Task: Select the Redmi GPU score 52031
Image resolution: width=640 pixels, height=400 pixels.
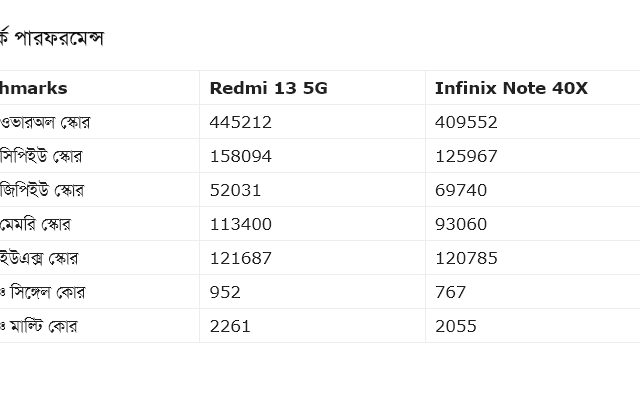Action: [x=235, y=190]
